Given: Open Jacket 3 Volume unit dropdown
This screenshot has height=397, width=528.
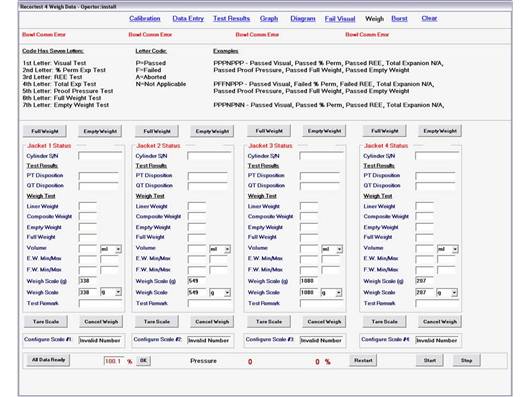Looking at the screenshot, I should [332, 249].
